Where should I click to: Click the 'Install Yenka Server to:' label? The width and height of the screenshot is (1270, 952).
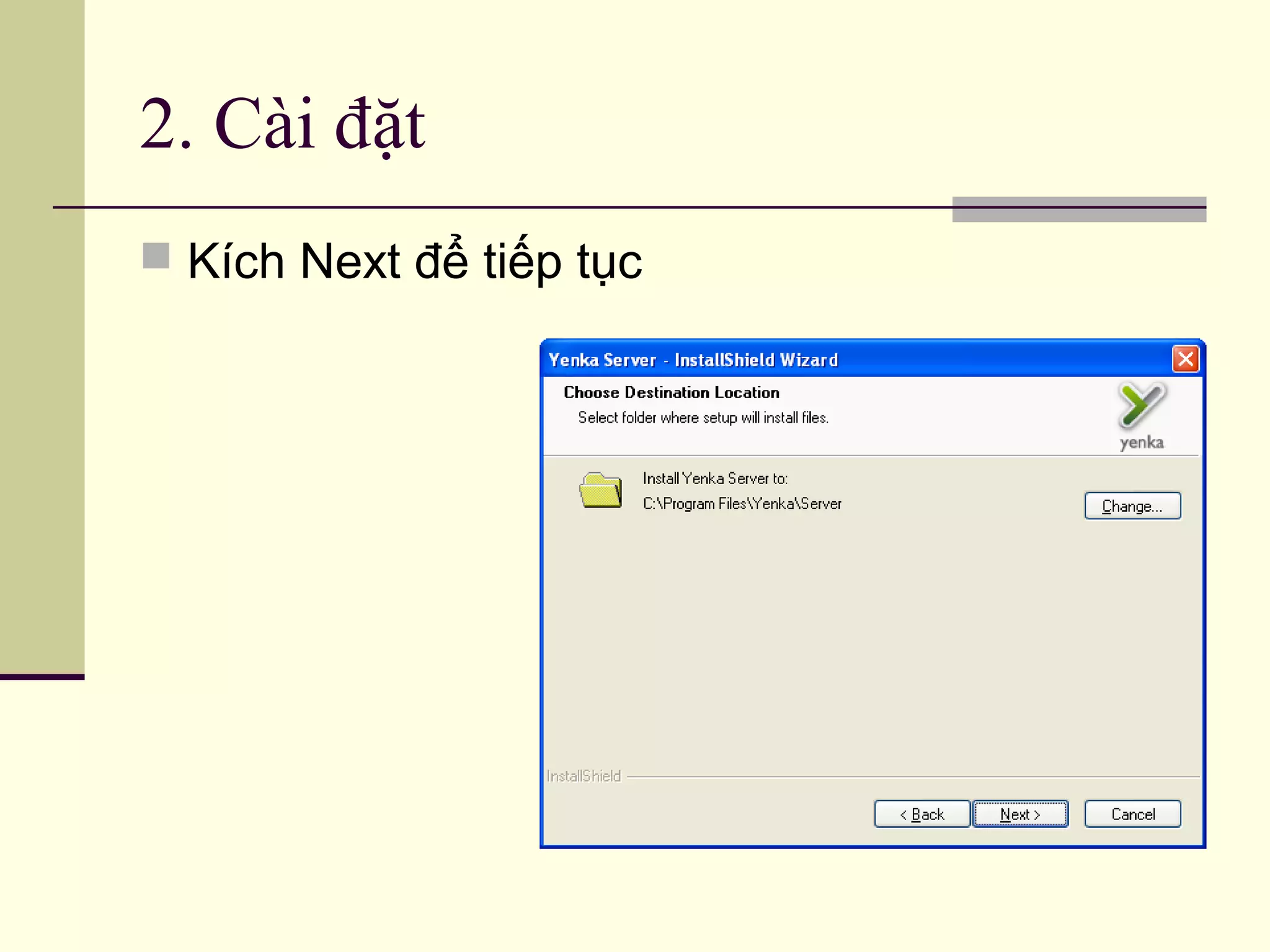point(715,478)
